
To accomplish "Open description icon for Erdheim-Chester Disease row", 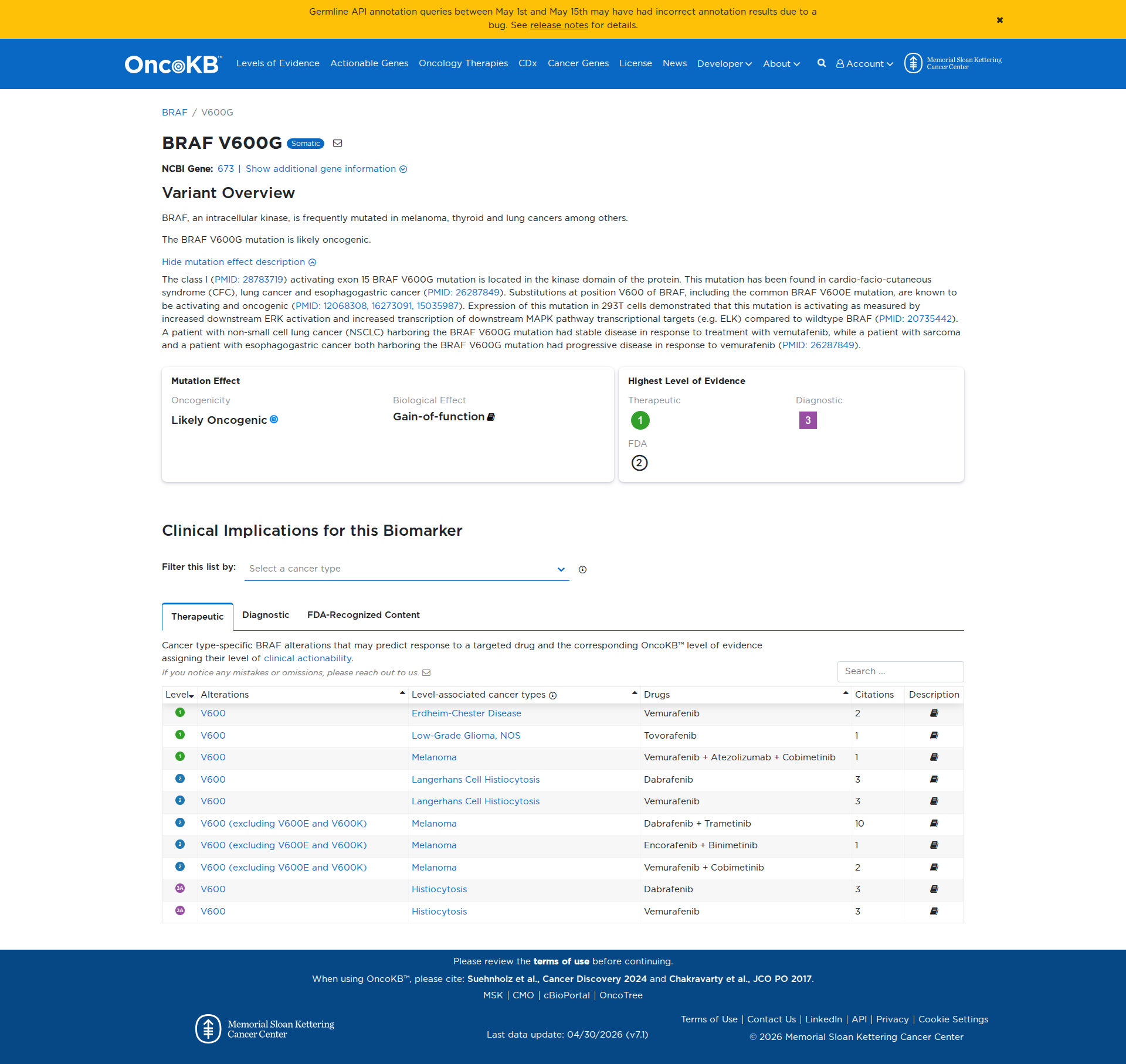I will 934,713.
